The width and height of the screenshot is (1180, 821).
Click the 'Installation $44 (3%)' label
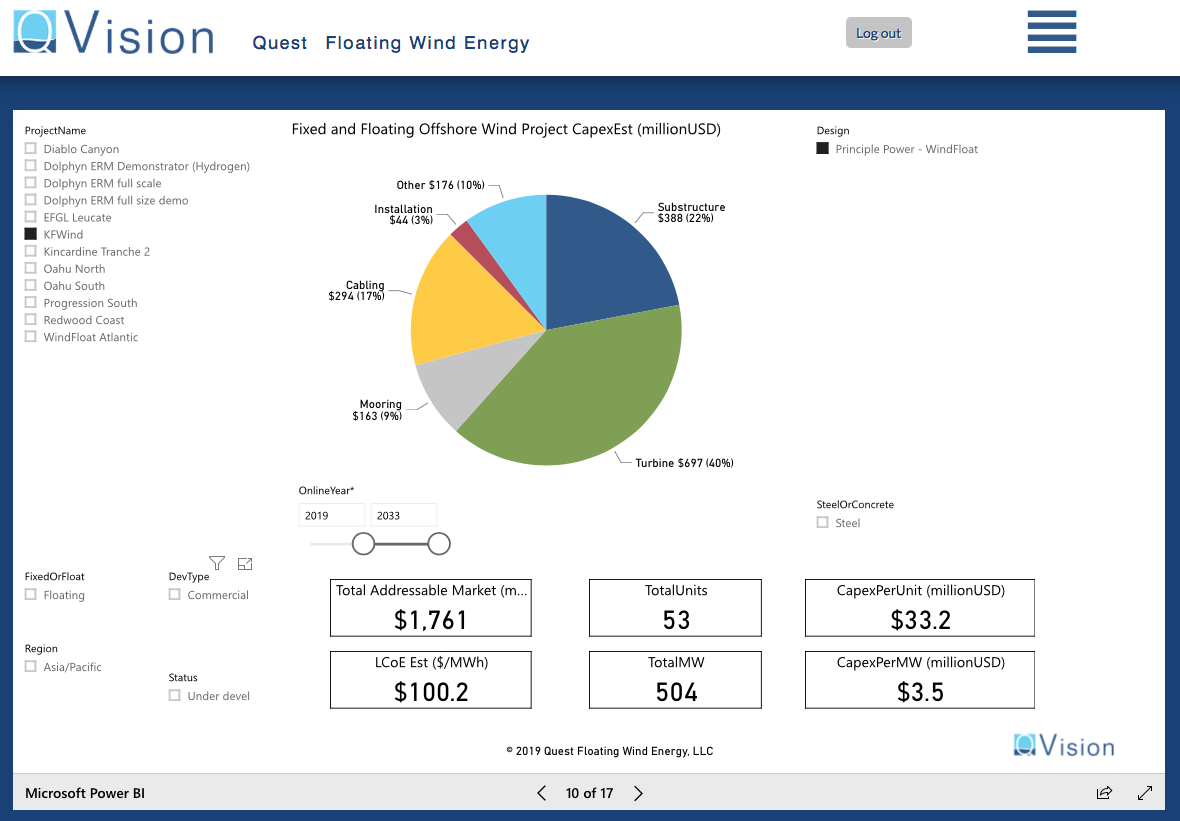click(403, 214)
